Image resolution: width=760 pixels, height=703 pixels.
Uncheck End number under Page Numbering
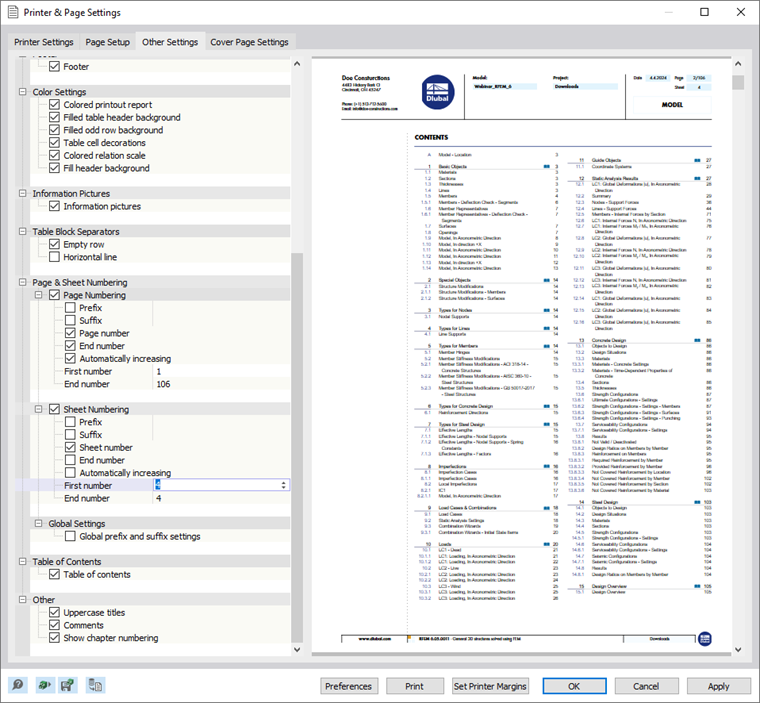tap(70, 346)
